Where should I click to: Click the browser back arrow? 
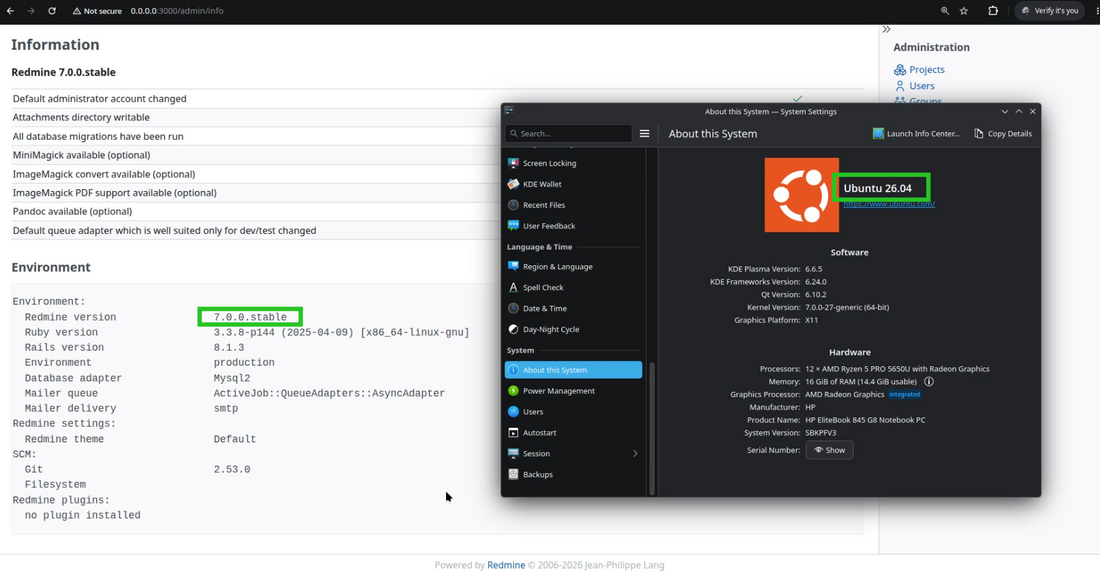pos(10,11)
